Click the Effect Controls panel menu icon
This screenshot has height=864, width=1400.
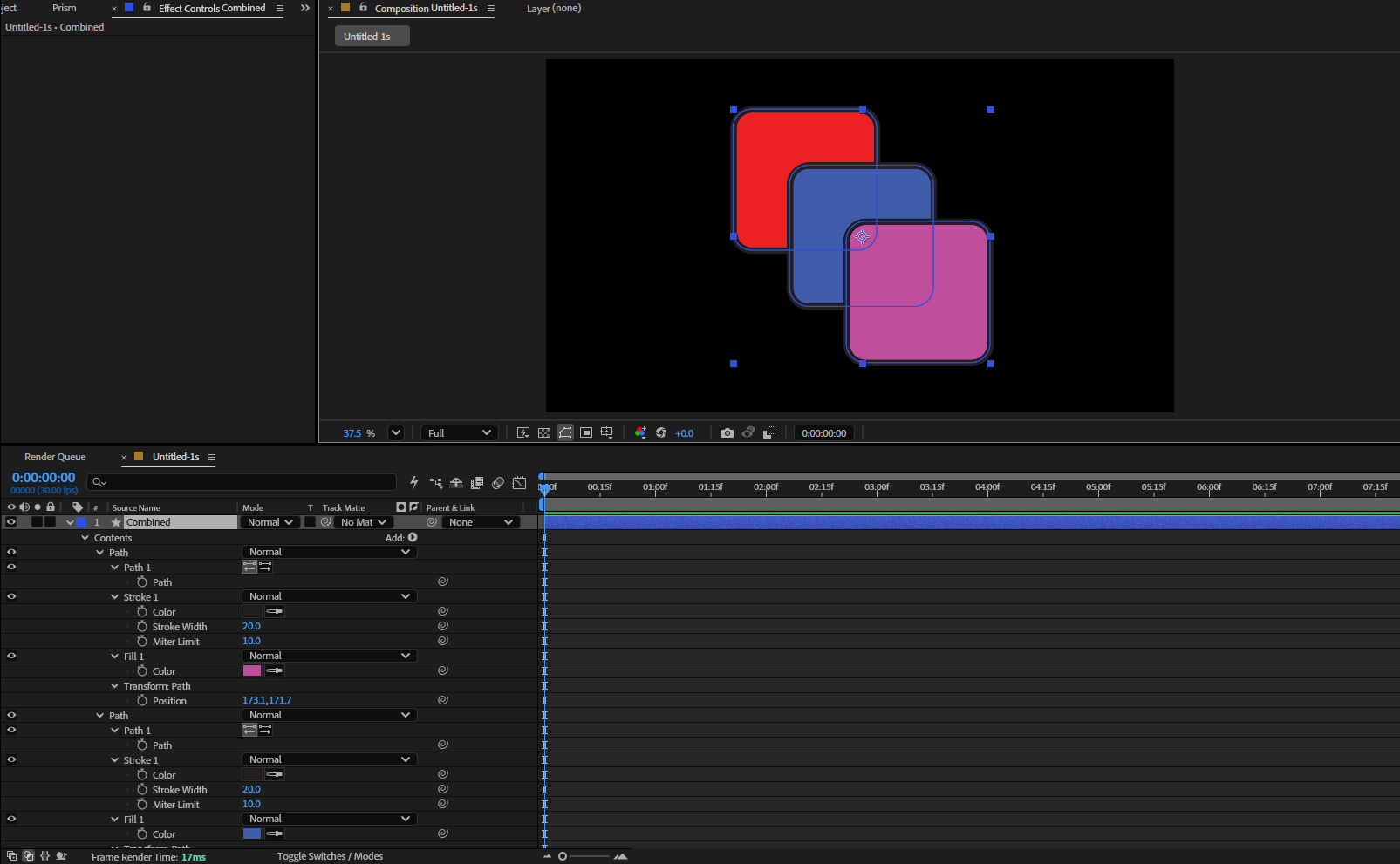click(280, 9)
